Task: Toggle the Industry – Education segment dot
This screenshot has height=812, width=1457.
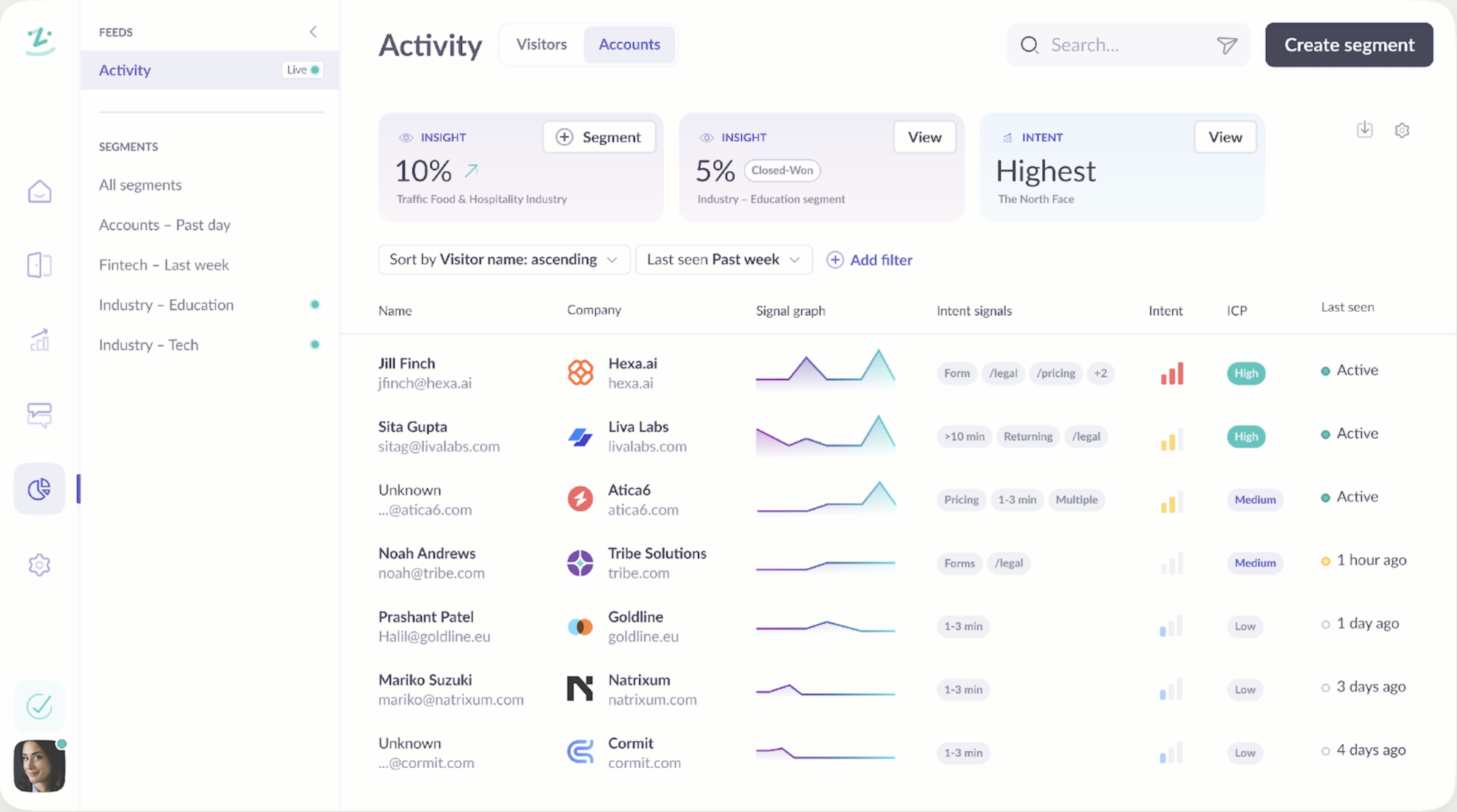Action: coord(315,305)
